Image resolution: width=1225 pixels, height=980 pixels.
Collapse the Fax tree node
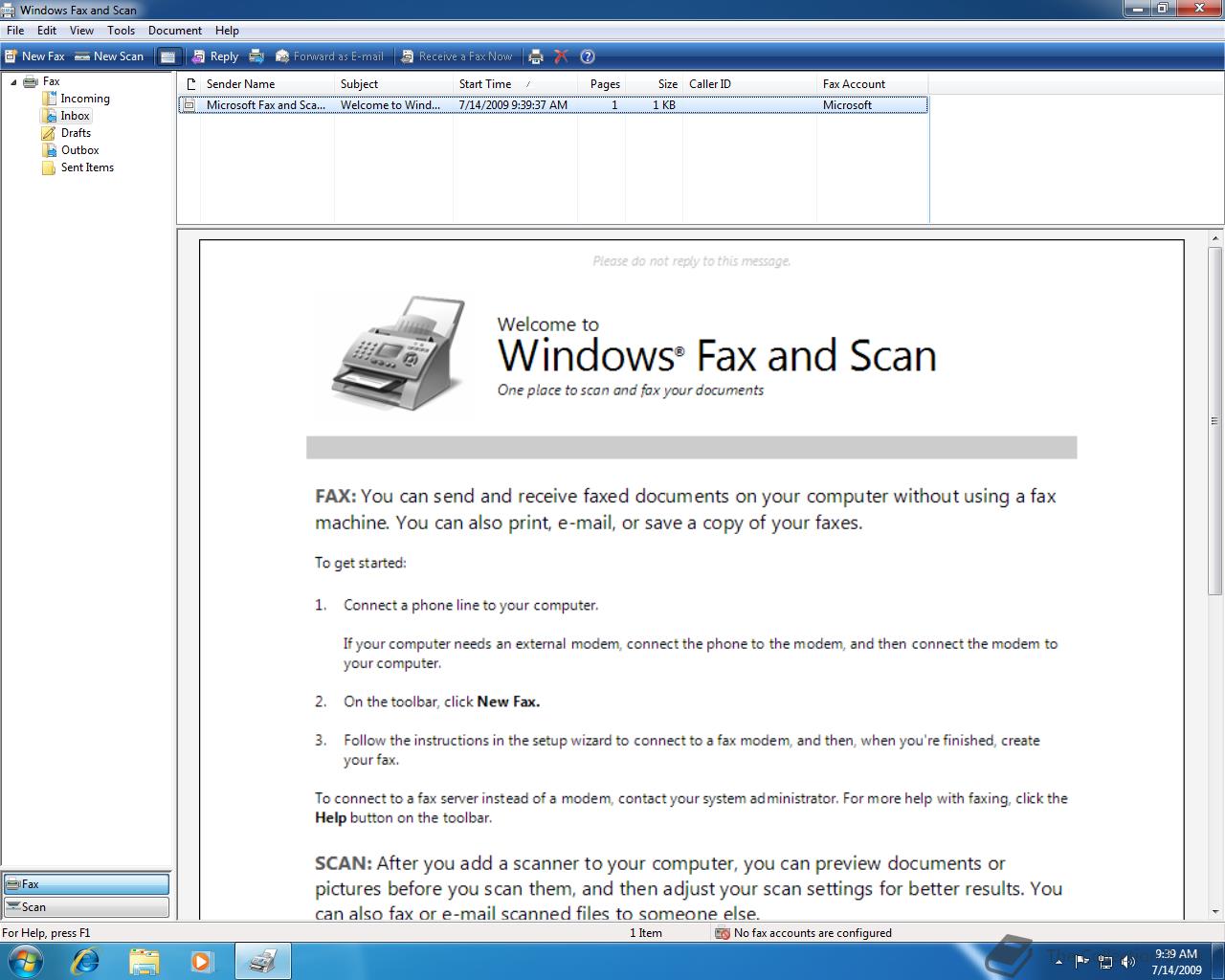point(13,82)
